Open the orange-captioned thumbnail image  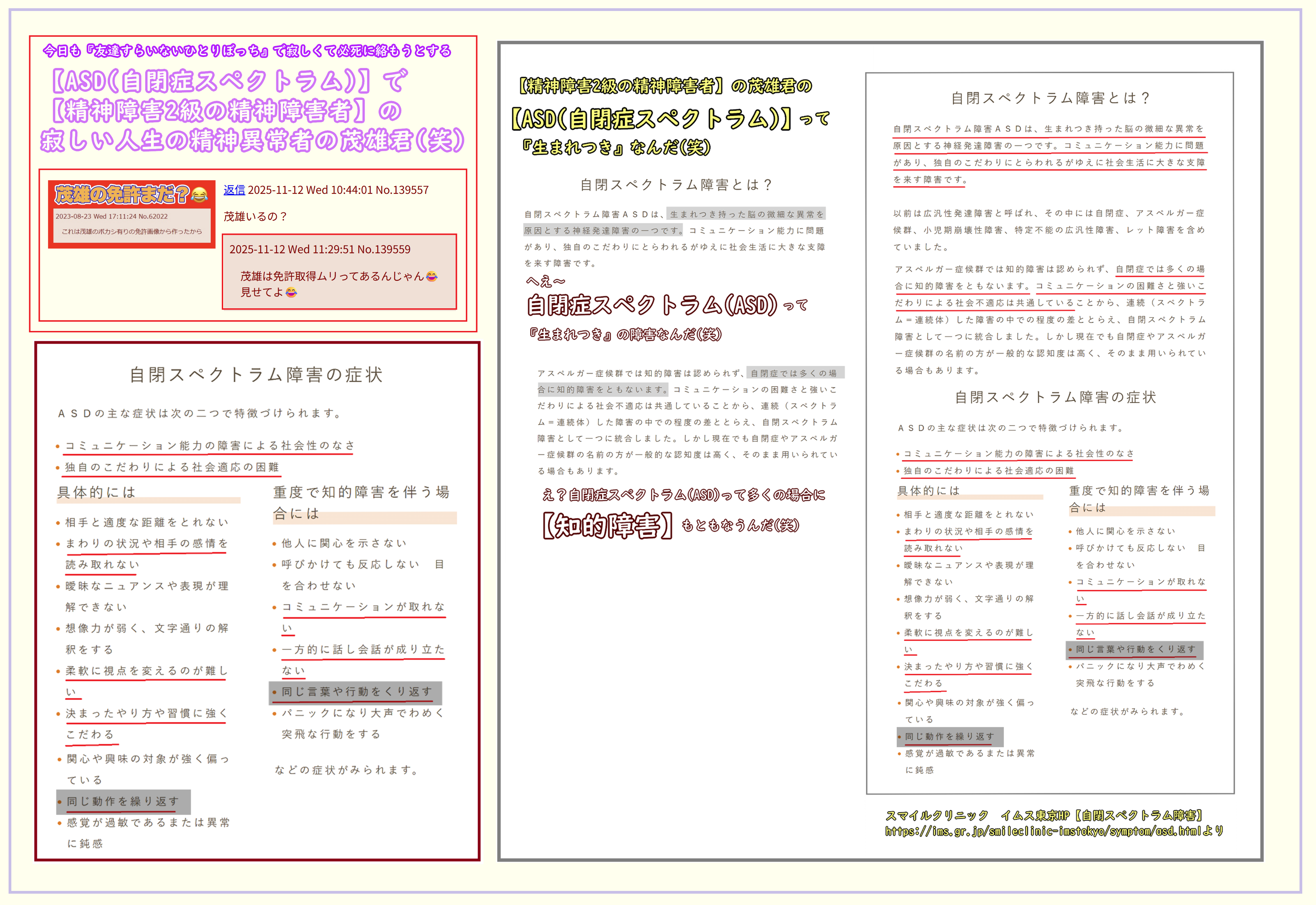click(131, 214)
